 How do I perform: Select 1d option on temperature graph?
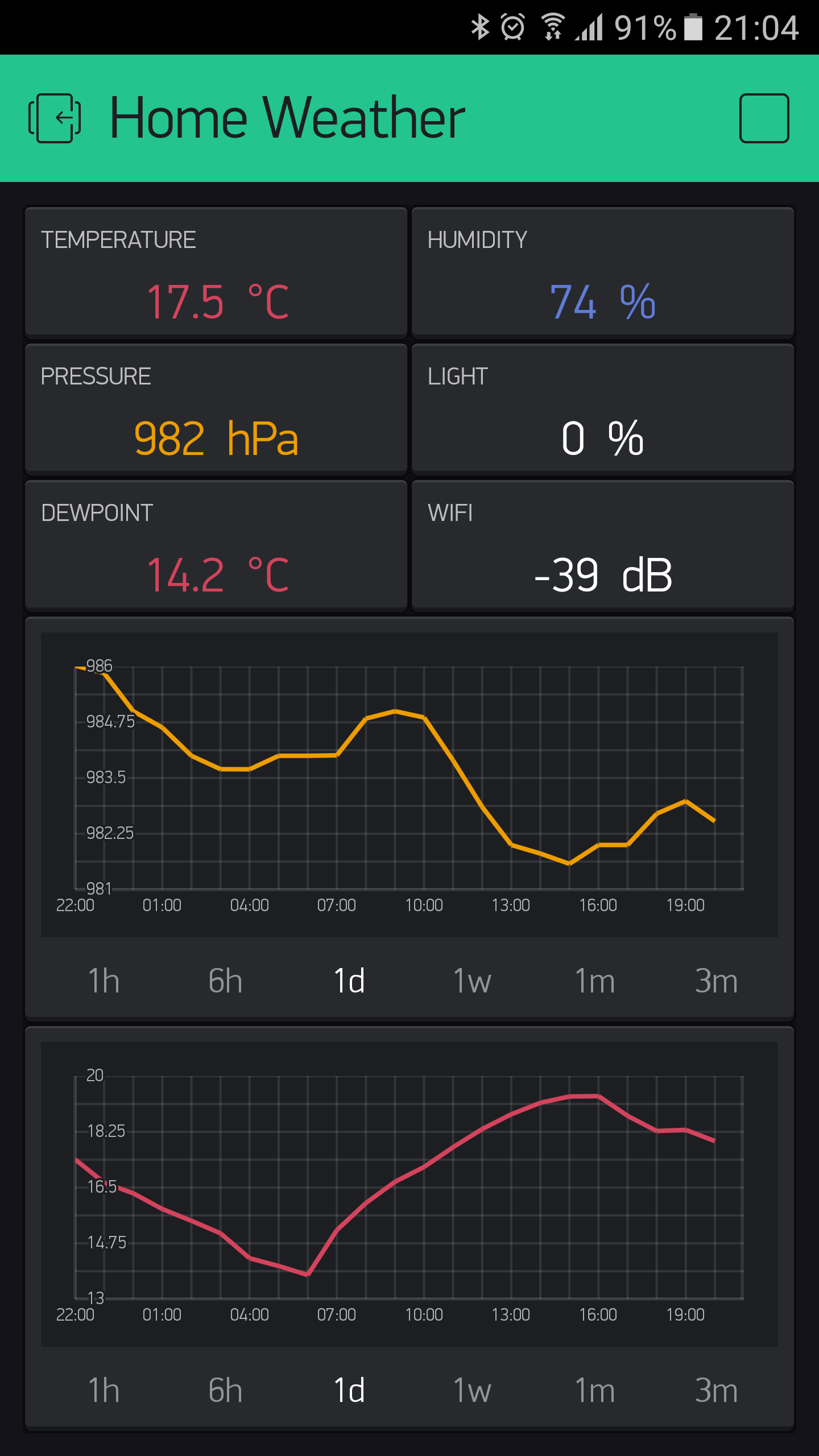[349, 1390]
